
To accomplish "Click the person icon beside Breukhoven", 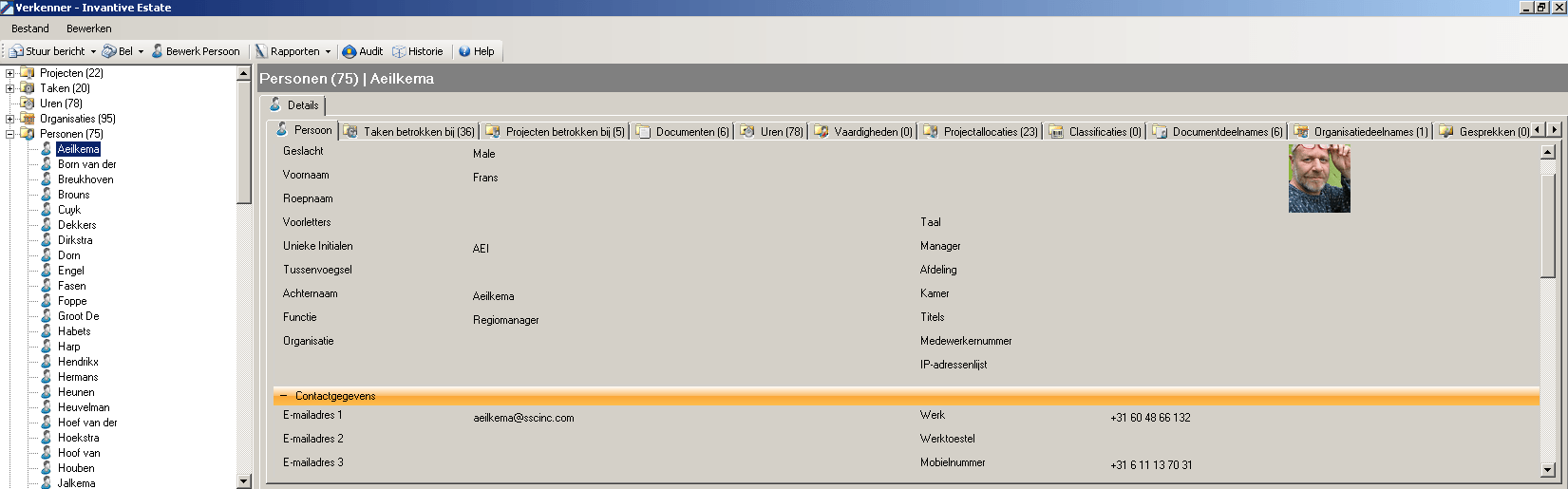I will 46,179.
